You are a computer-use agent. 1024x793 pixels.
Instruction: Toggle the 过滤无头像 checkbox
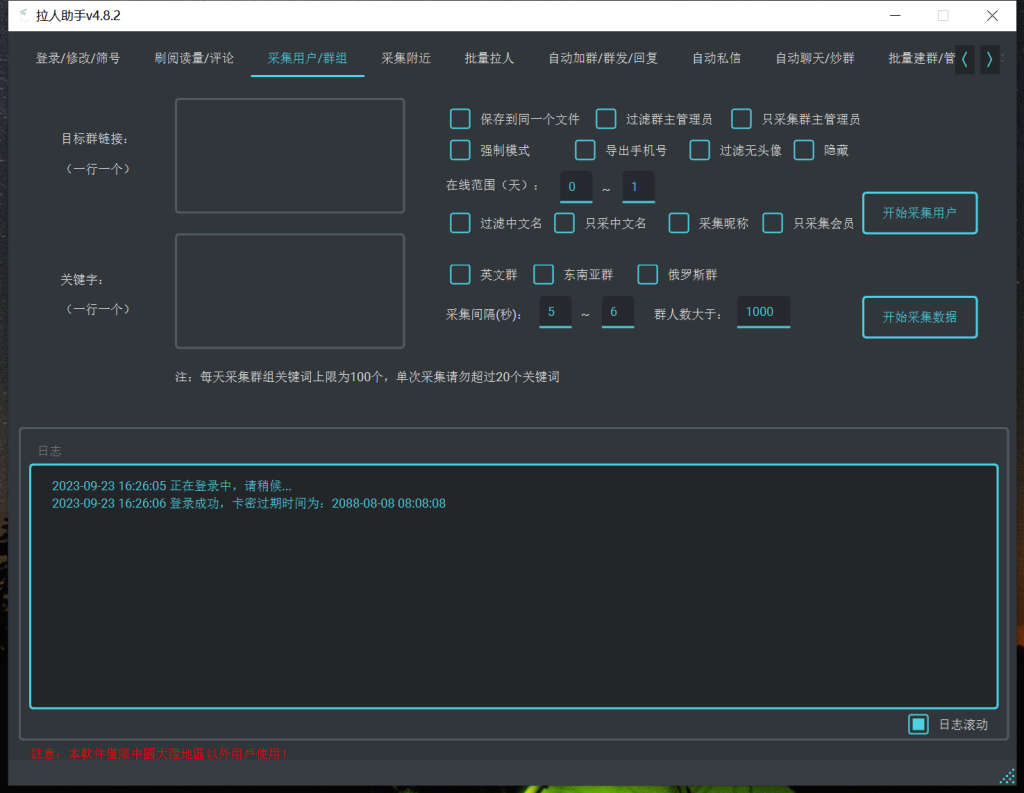point(700,150)
